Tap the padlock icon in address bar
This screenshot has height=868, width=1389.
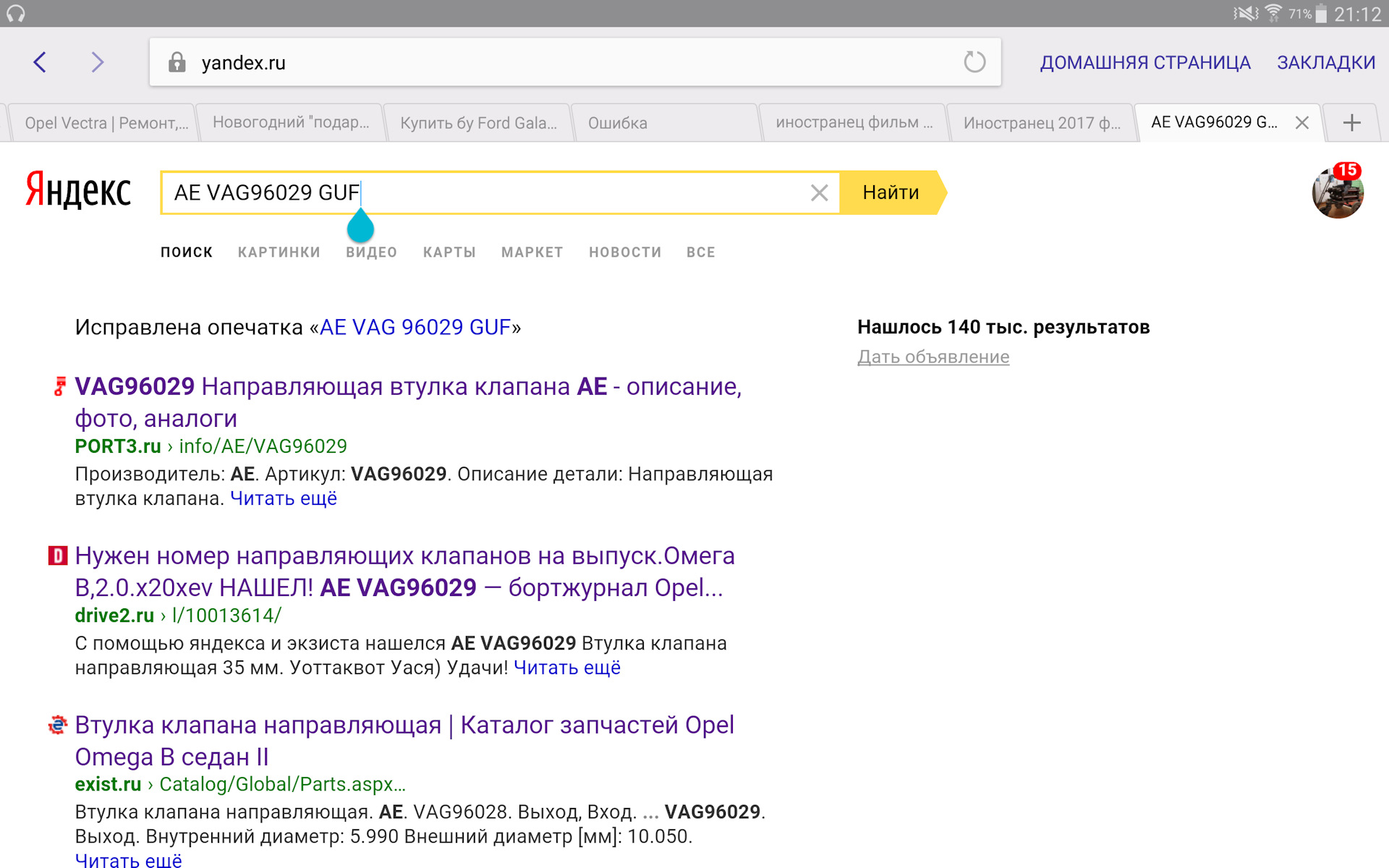(177, 62)
